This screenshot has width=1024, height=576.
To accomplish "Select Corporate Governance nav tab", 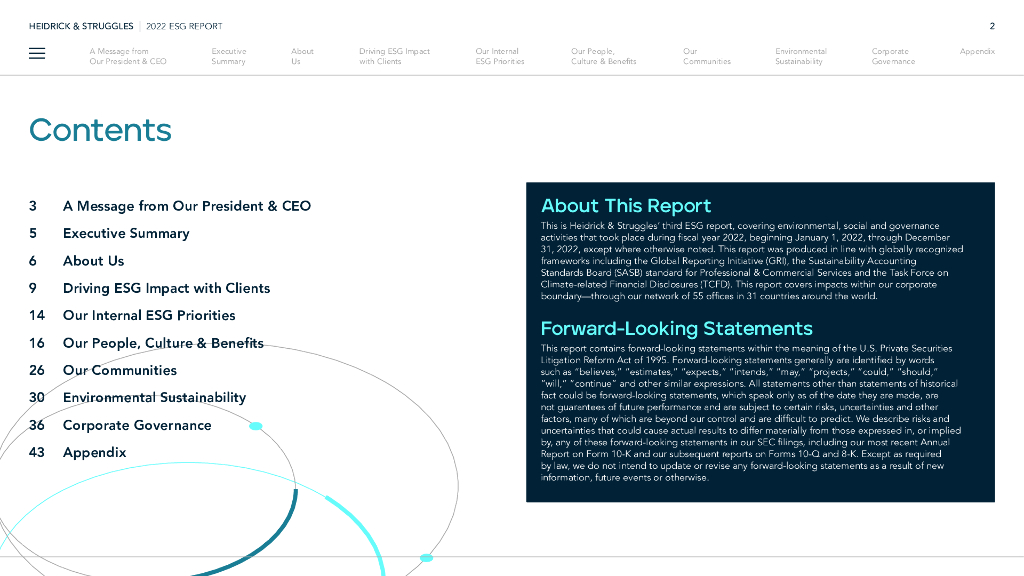I will pyautogui.click(x=893, y=56).
